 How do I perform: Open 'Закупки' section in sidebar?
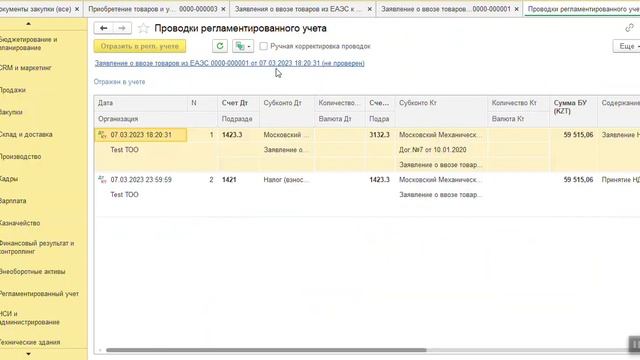[11, 112]
